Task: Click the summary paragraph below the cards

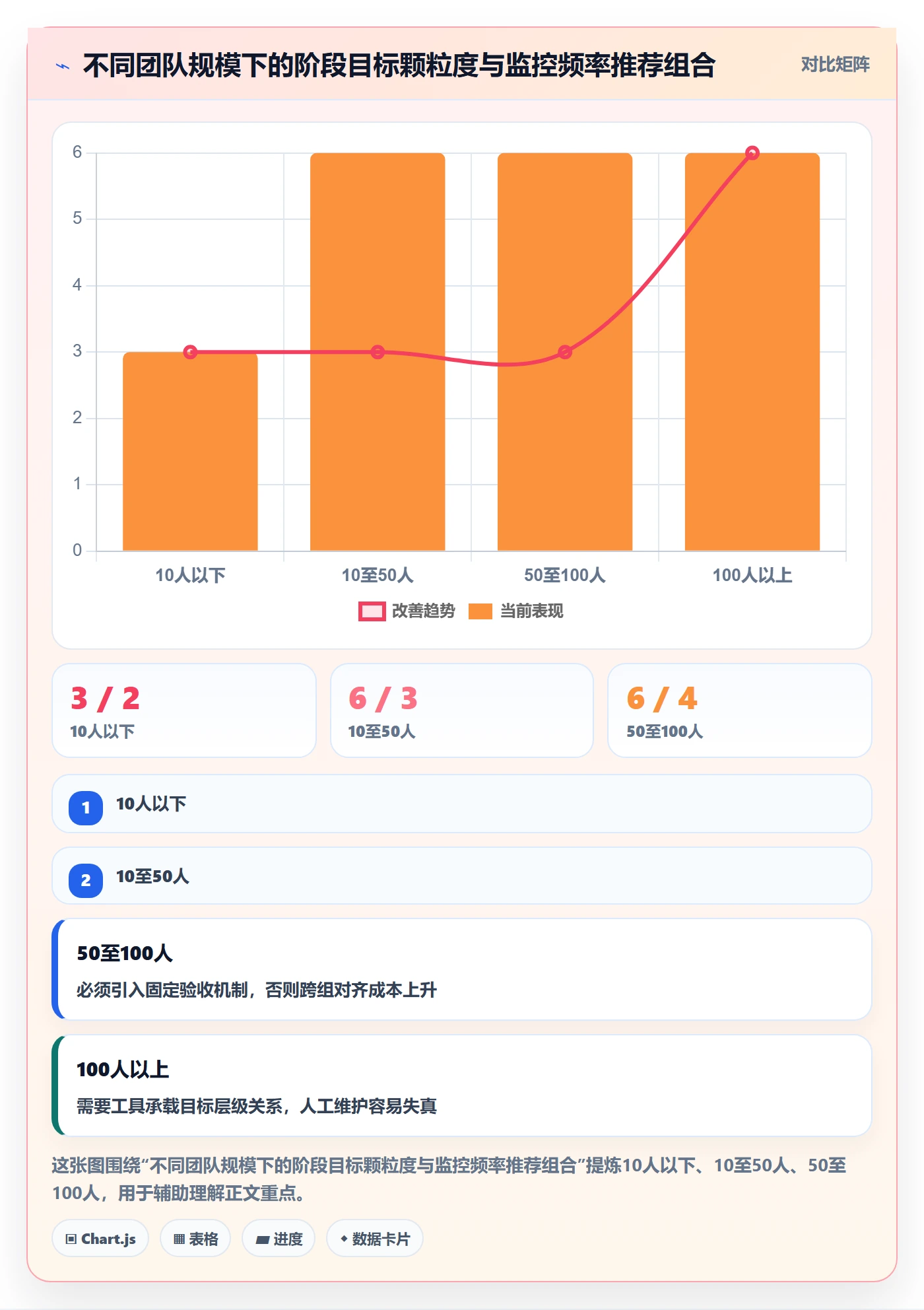Action: pos(449,1179)
